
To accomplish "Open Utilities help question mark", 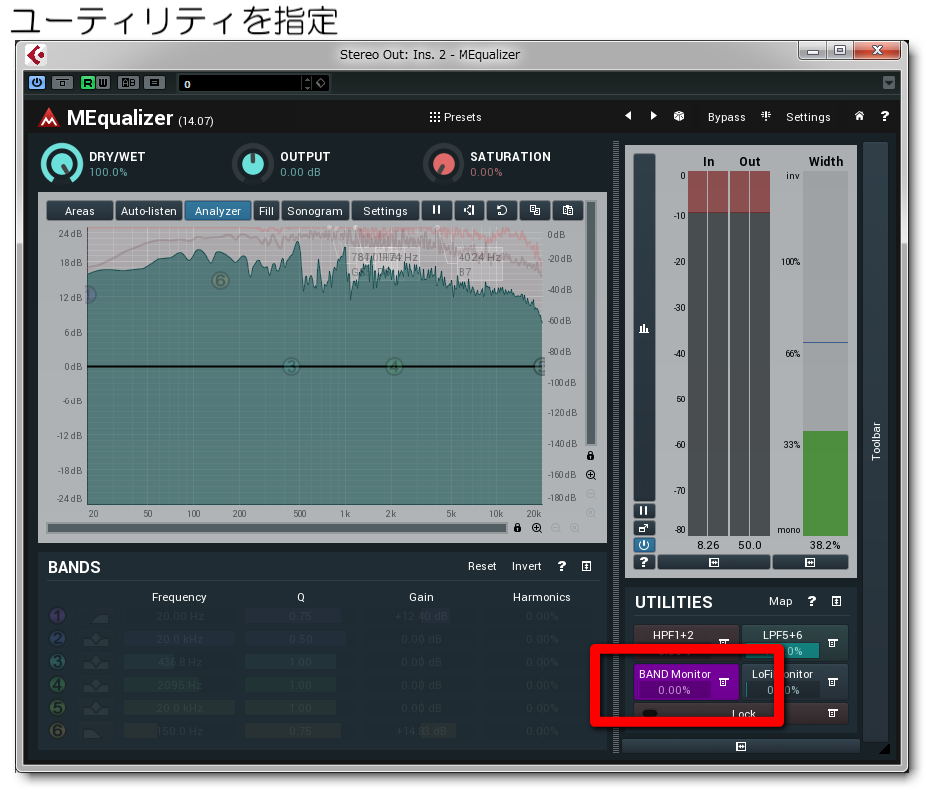I will (x=812, y=601).
